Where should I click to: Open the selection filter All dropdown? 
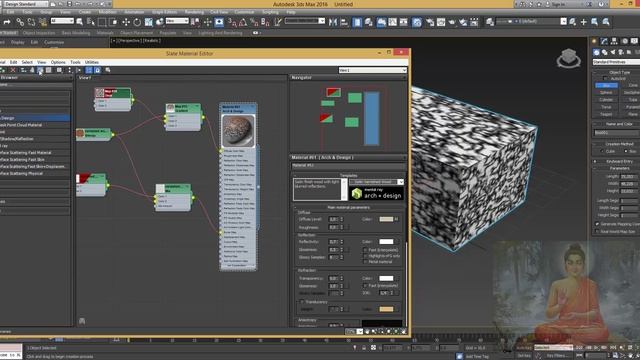(62, 21)
